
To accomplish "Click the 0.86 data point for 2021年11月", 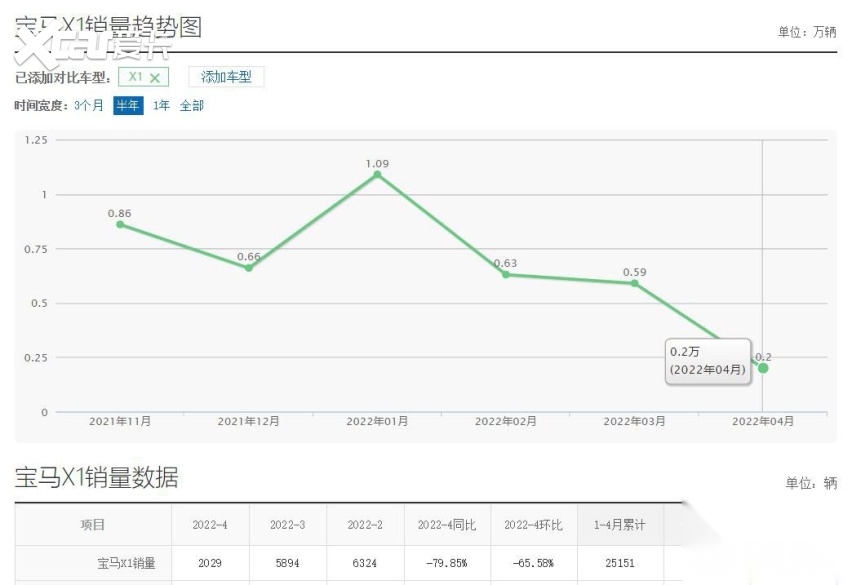I will [120, 224].
